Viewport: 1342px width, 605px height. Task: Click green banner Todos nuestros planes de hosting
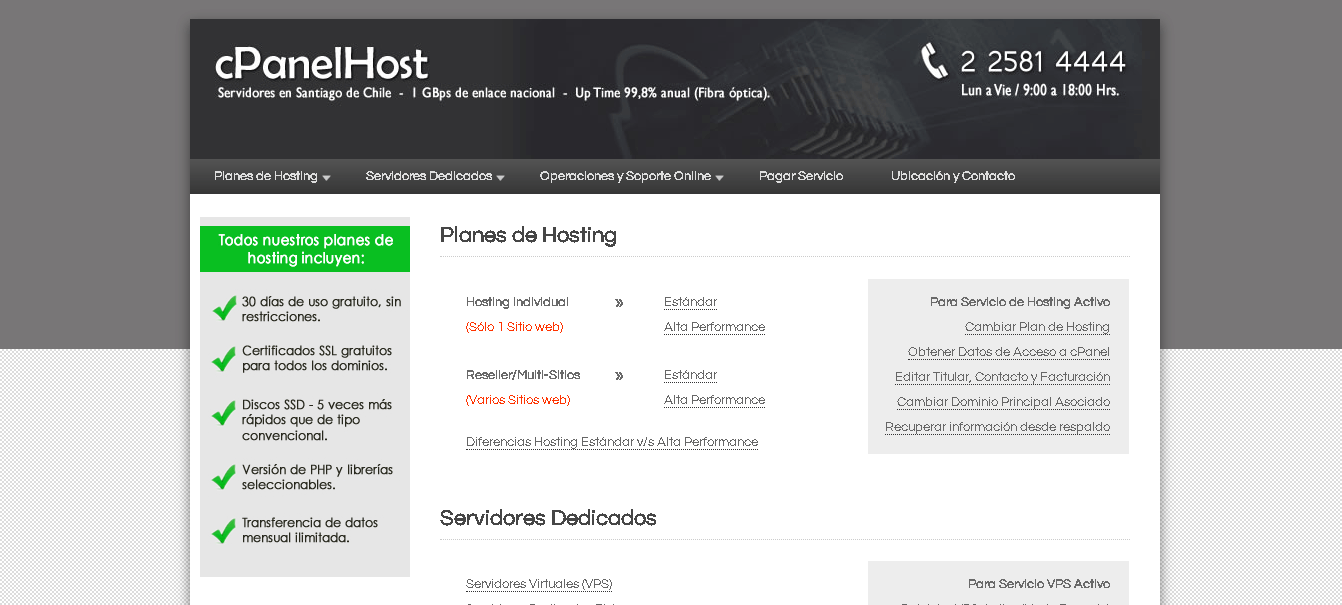305,249
